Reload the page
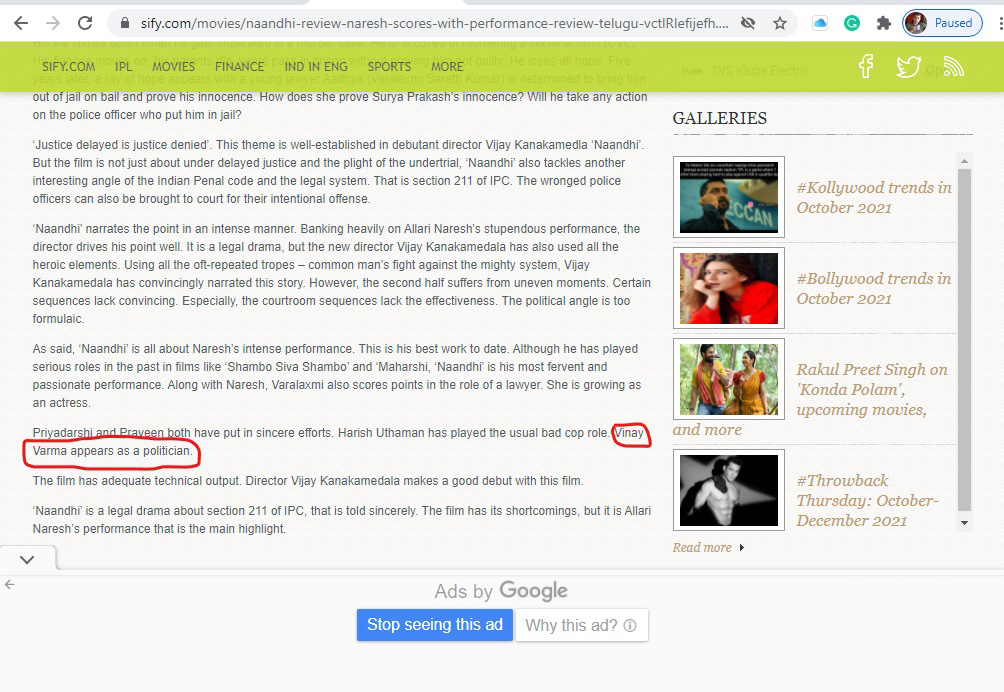The width and height of the screenshot is (1004, 692). [x=85, y=23]
